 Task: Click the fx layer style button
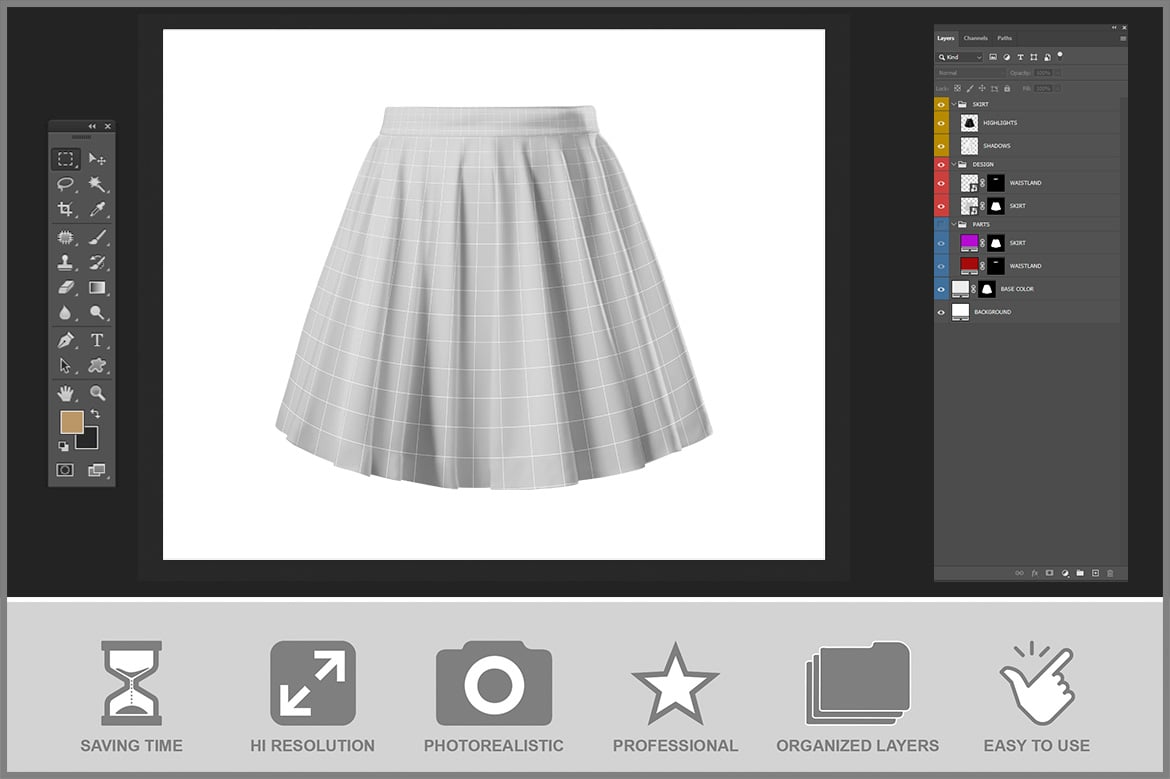tap(1035, 573)
